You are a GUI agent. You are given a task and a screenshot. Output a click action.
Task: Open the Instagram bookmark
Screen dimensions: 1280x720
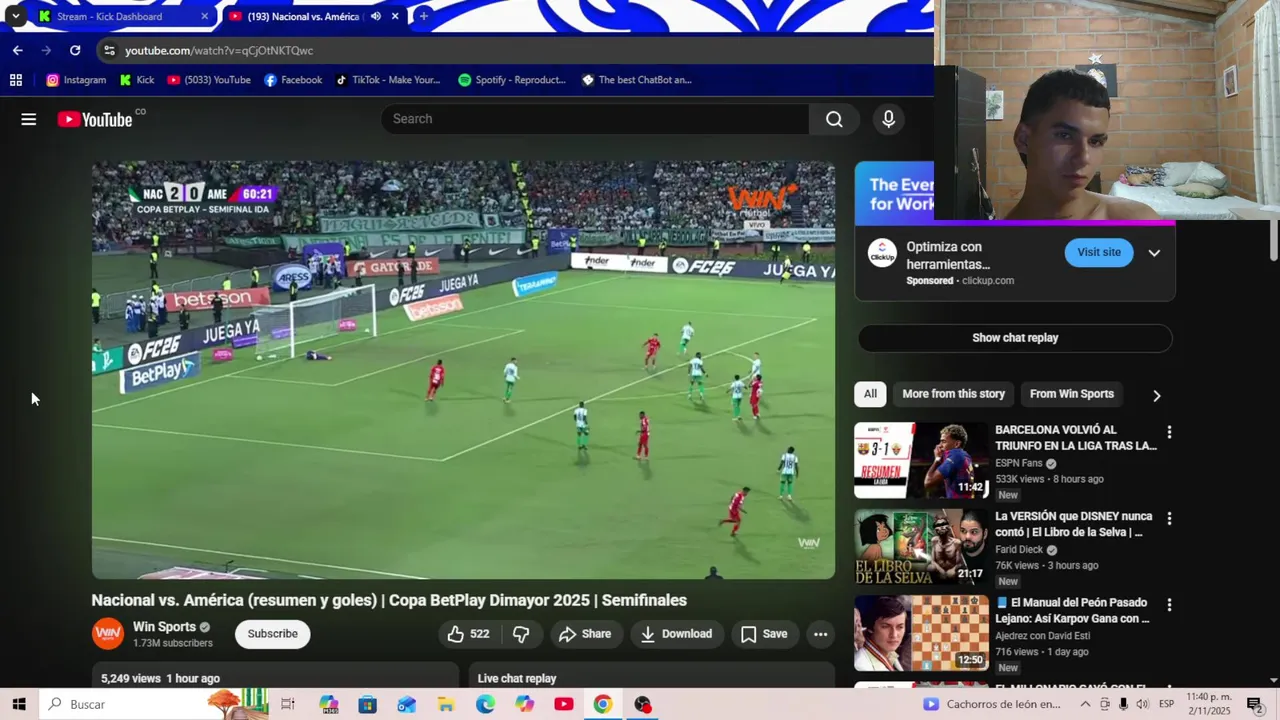coord(76,80)
